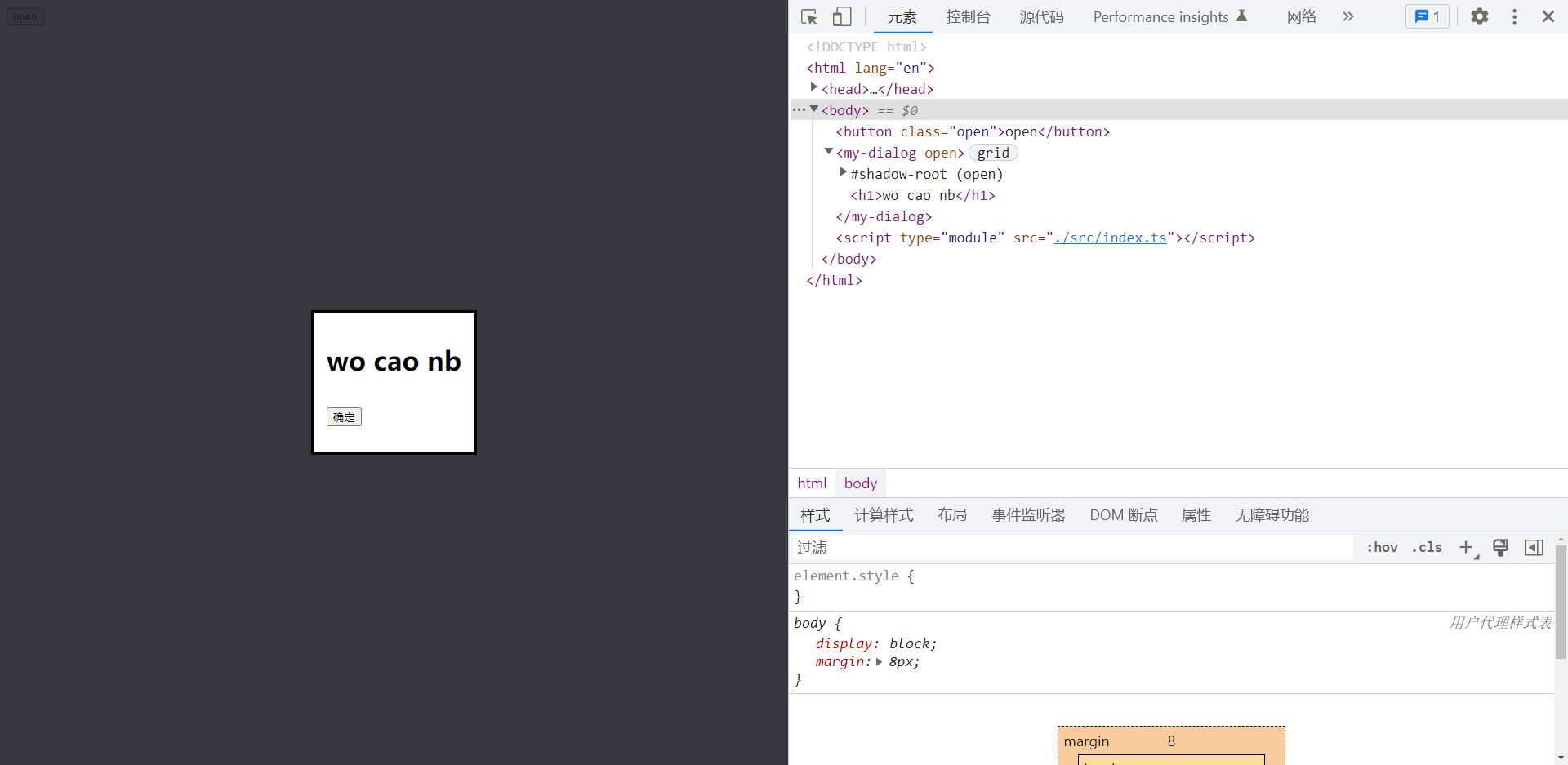The height and width of the screenshot is (765, 1568).
Task: Toggle the device toolbar icon
Action: pos(842,16)
